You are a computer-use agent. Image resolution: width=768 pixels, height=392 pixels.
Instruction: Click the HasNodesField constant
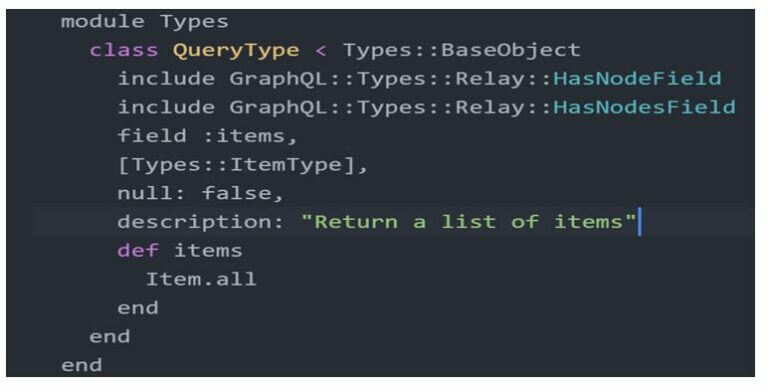pyautogui.click(x=644, y=107)
